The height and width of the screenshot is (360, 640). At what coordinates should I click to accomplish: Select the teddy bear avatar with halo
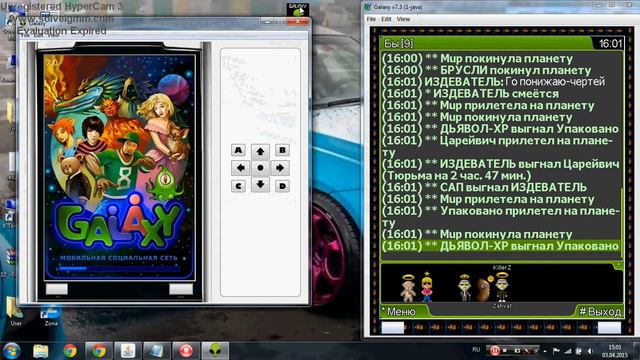[x=407, y=288]
